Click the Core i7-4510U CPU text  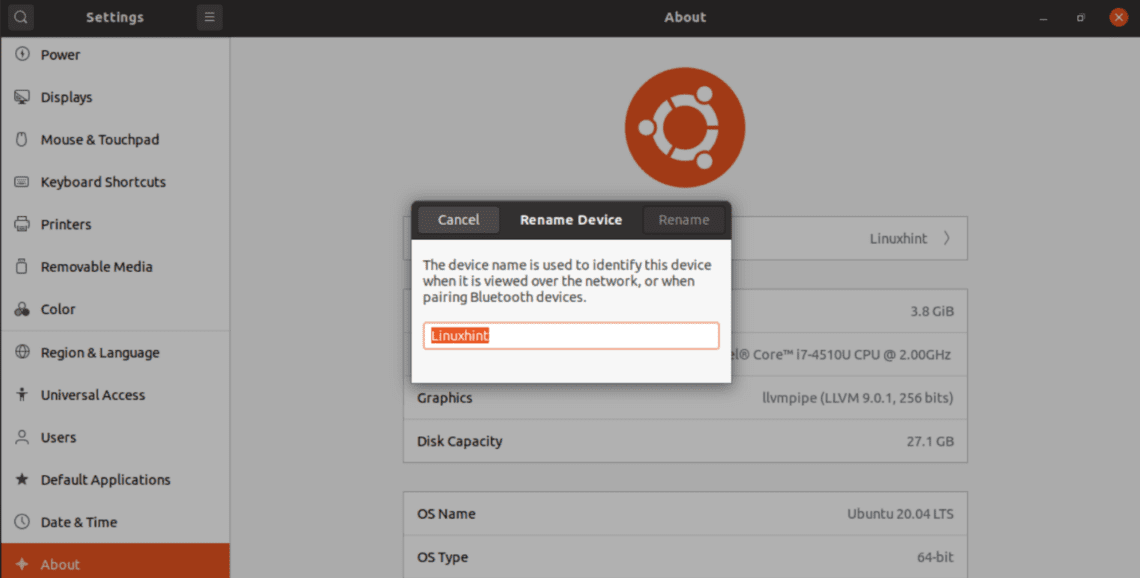843,355
